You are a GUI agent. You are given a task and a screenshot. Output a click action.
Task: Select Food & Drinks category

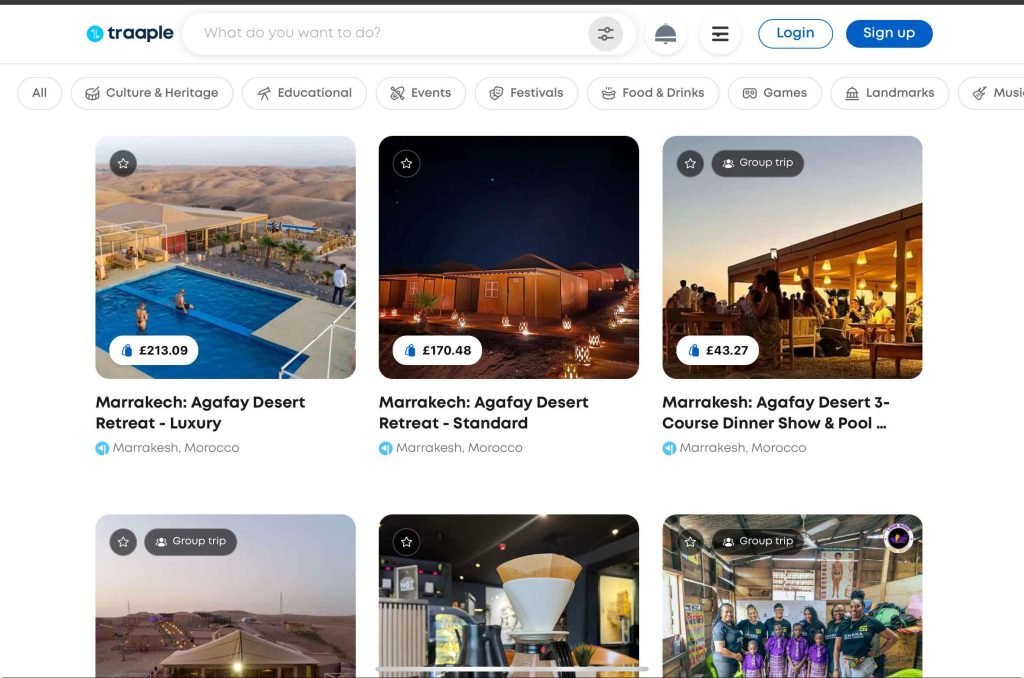[652, 93]
